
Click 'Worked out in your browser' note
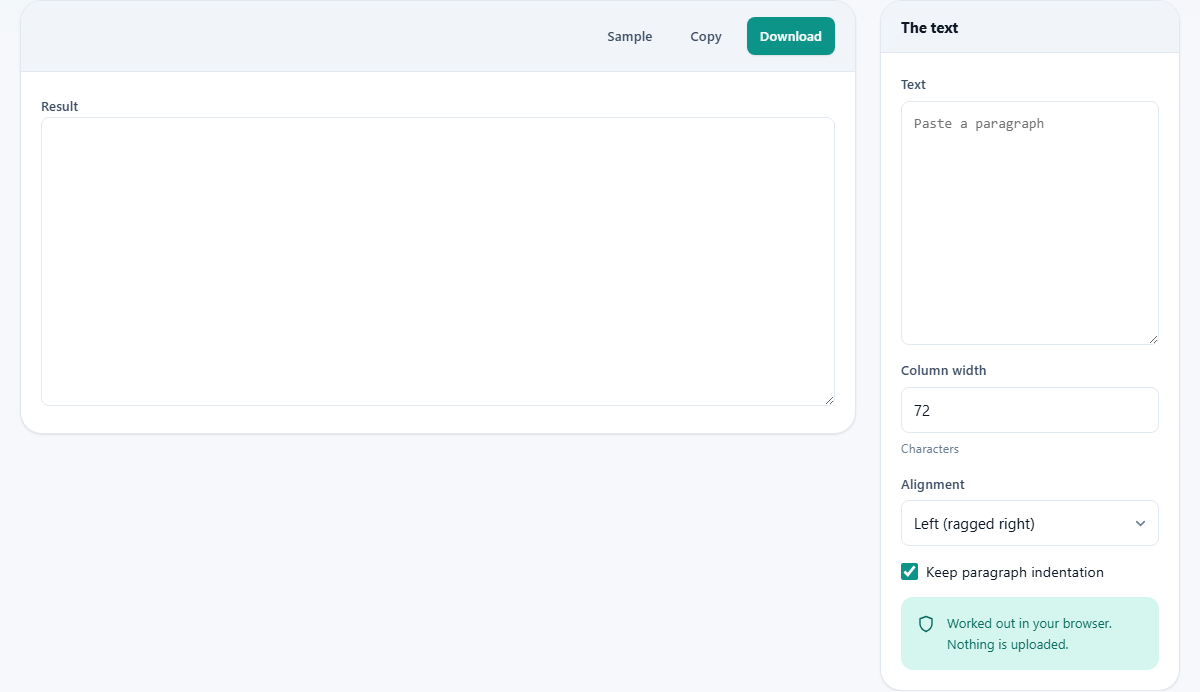(x=1029, y=634)
